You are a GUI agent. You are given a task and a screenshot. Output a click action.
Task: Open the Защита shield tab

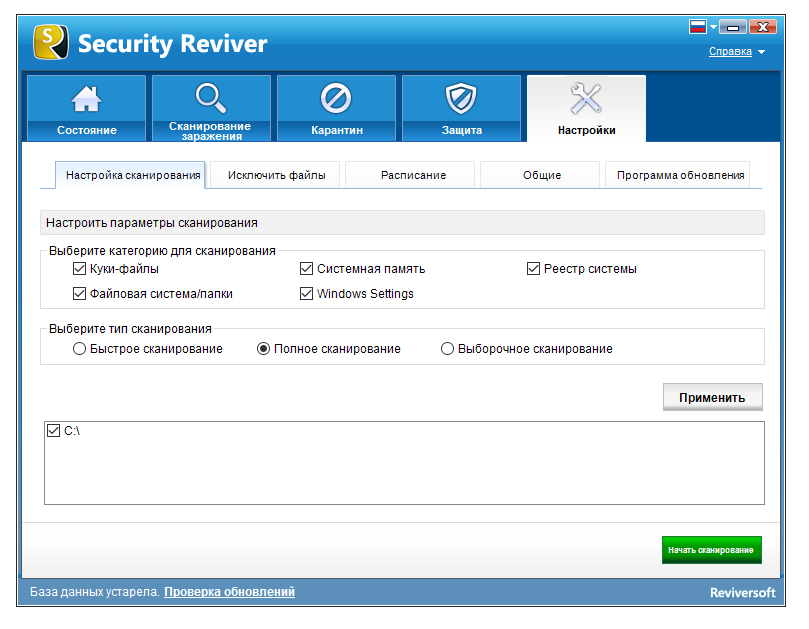click(x=461, y=108)
